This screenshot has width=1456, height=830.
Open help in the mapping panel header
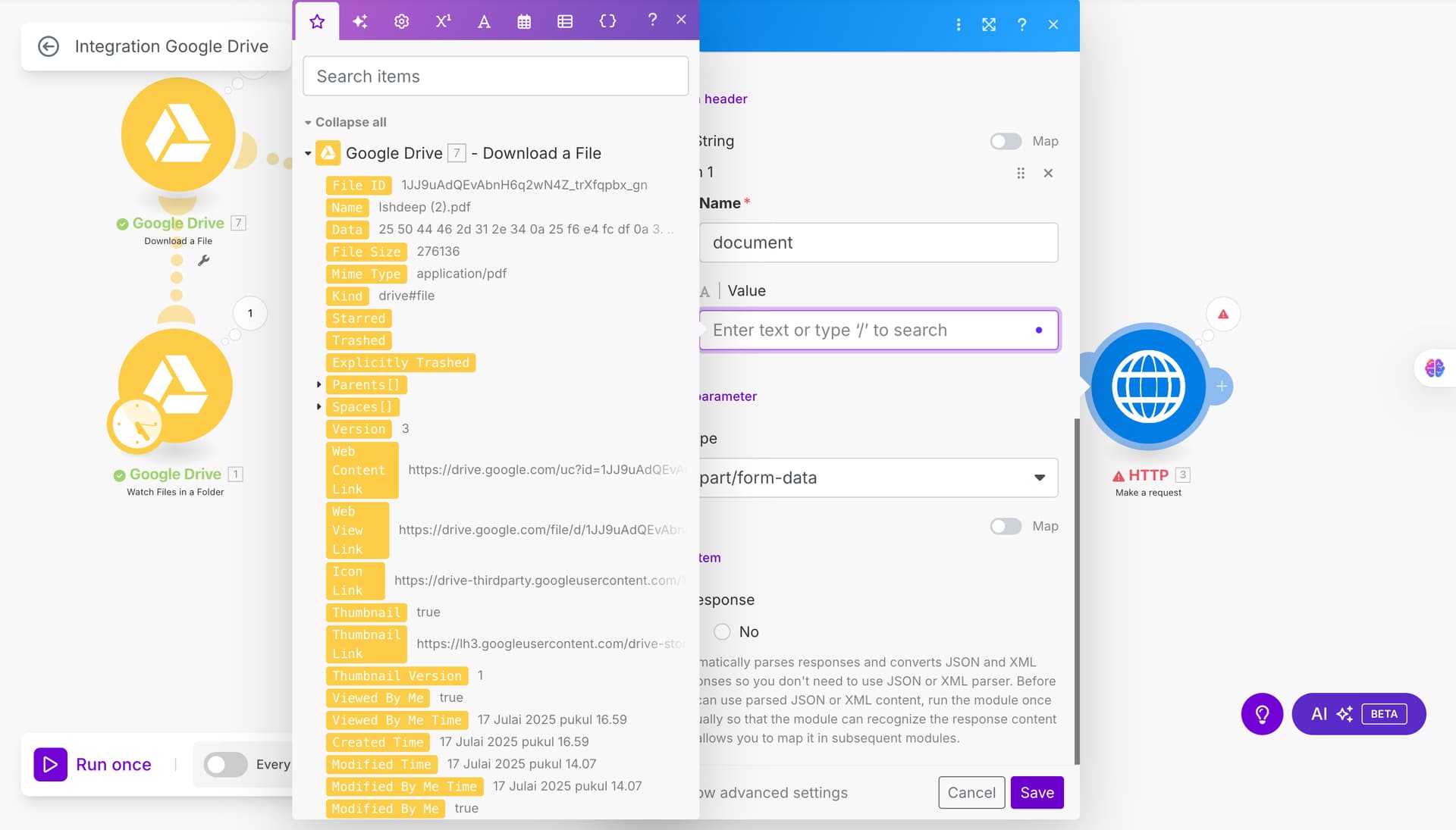pyautogui.click(x=652, y=20)
